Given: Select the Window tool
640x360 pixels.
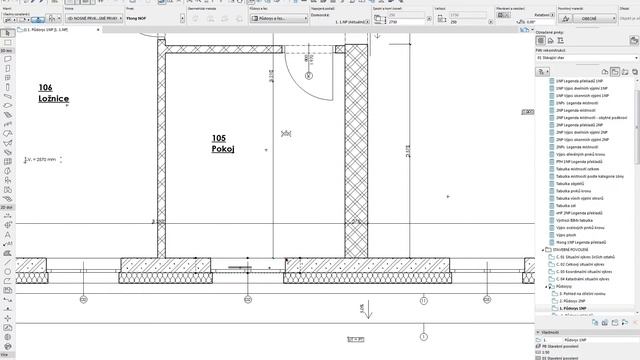Looking at the screenshot, I should click(7, 78).
